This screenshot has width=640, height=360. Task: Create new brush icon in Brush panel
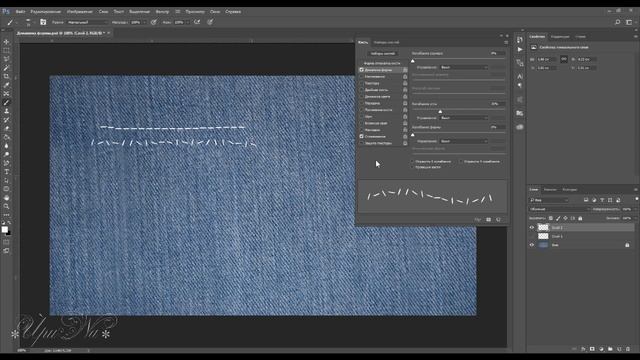point(498,220)
